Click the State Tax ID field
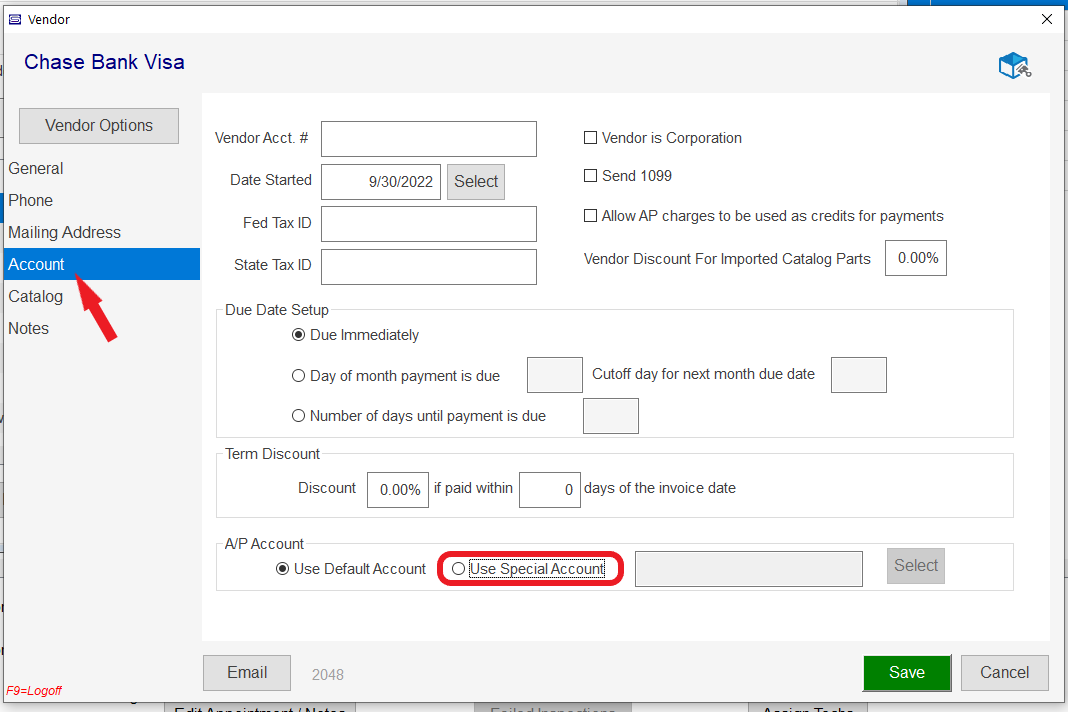The image size is (1068, 712). [x=428, y=267]
